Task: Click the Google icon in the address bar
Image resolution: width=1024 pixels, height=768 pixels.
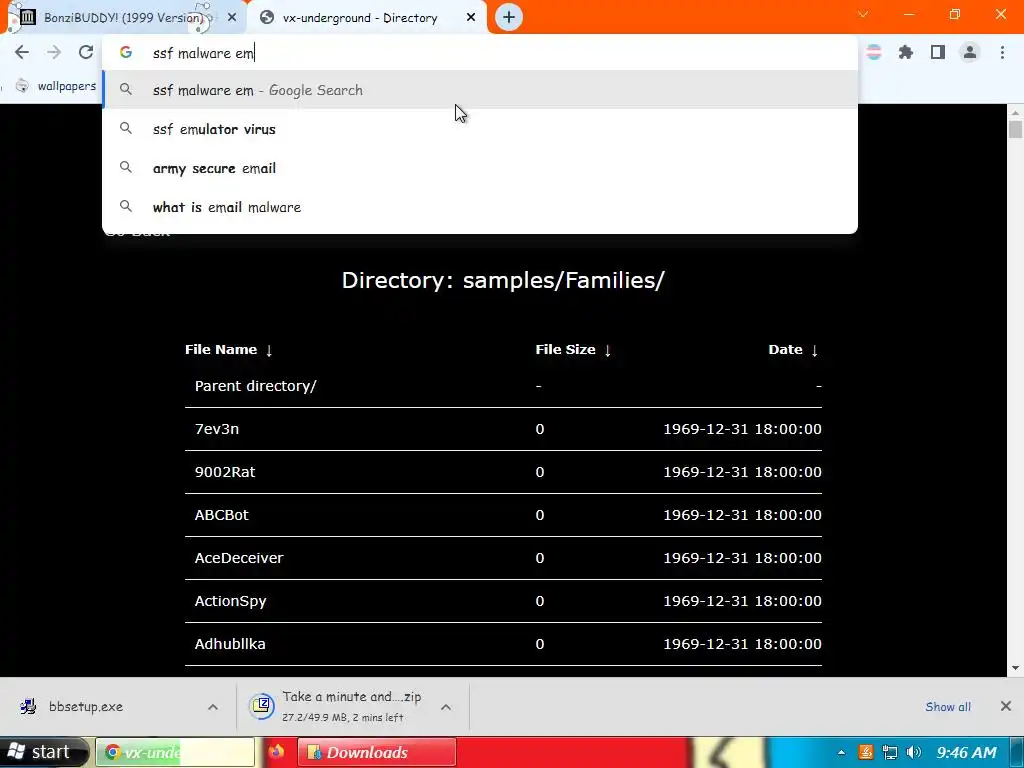Action: coord(126,53)
